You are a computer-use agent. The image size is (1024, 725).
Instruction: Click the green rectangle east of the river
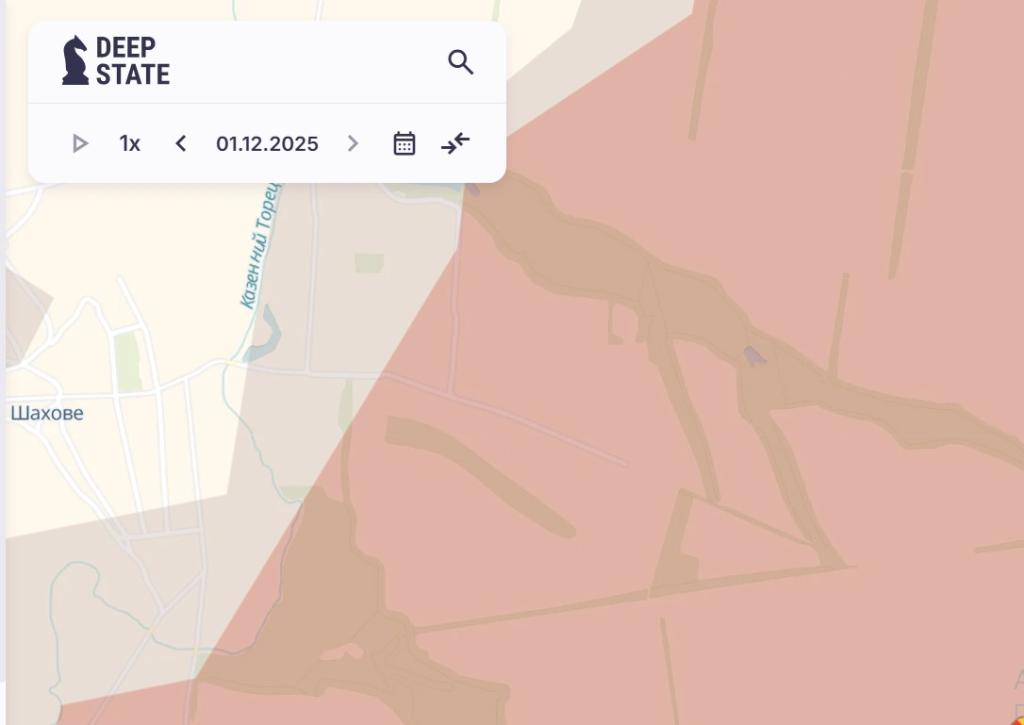[x=369, y=263]
